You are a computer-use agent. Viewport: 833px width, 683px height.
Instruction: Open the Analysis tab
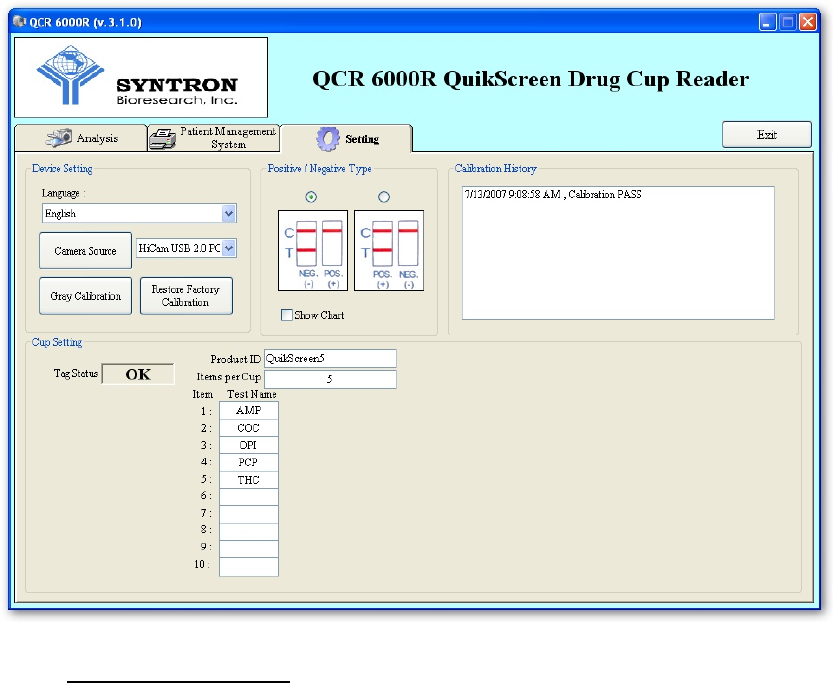click(x=81, y=138)
